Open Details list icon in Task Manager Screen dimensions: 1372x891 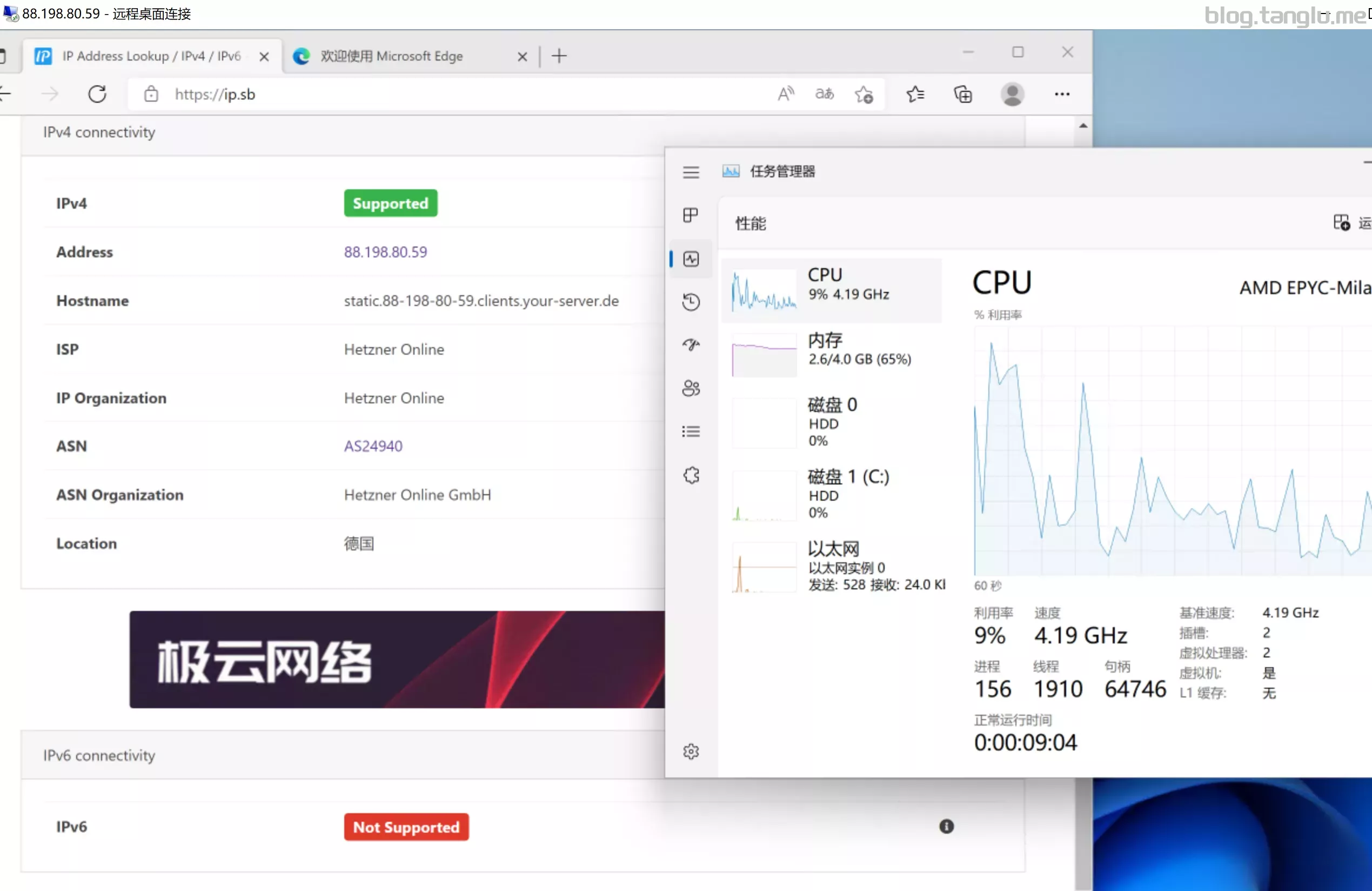pos(691,431)
